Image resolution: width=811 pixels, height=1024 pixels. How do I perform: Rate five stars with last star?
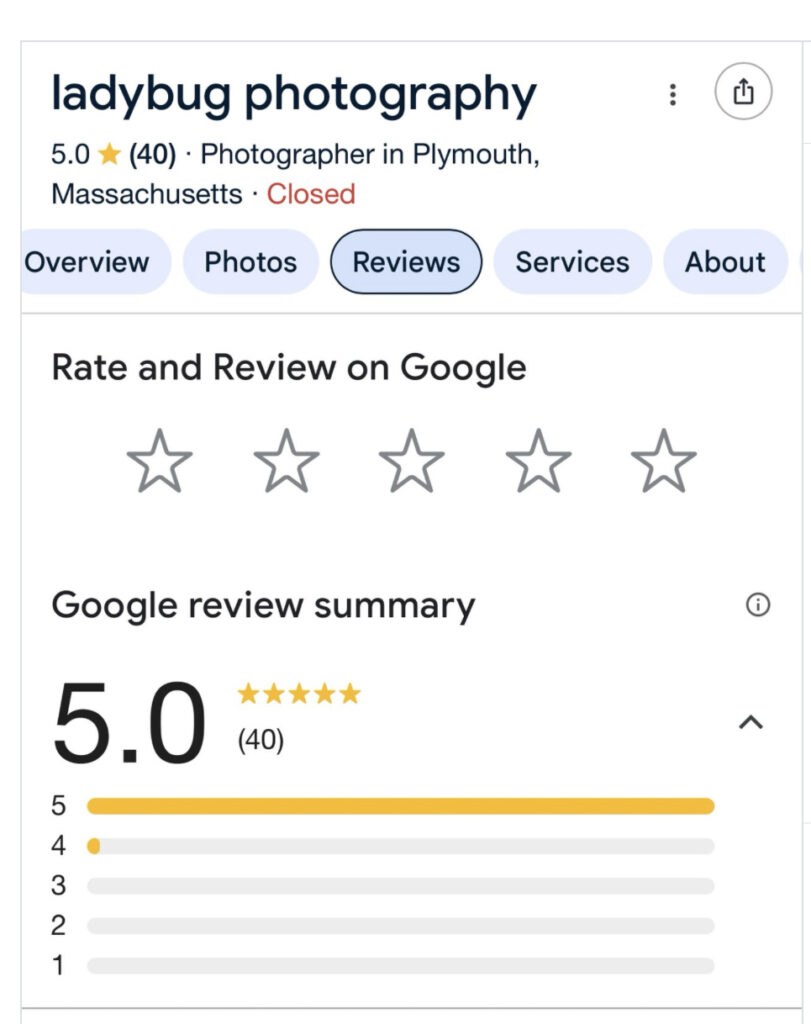[663, 461]
